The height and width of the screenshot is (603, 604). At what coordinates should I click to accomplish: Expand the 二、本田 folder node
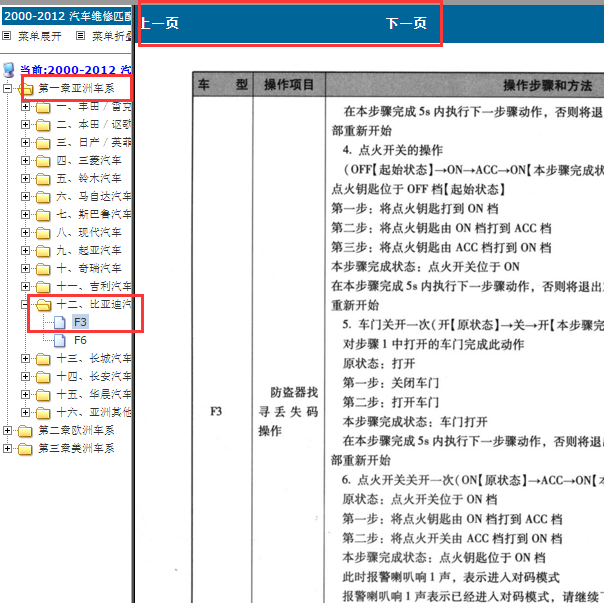[x=25, y=124]
